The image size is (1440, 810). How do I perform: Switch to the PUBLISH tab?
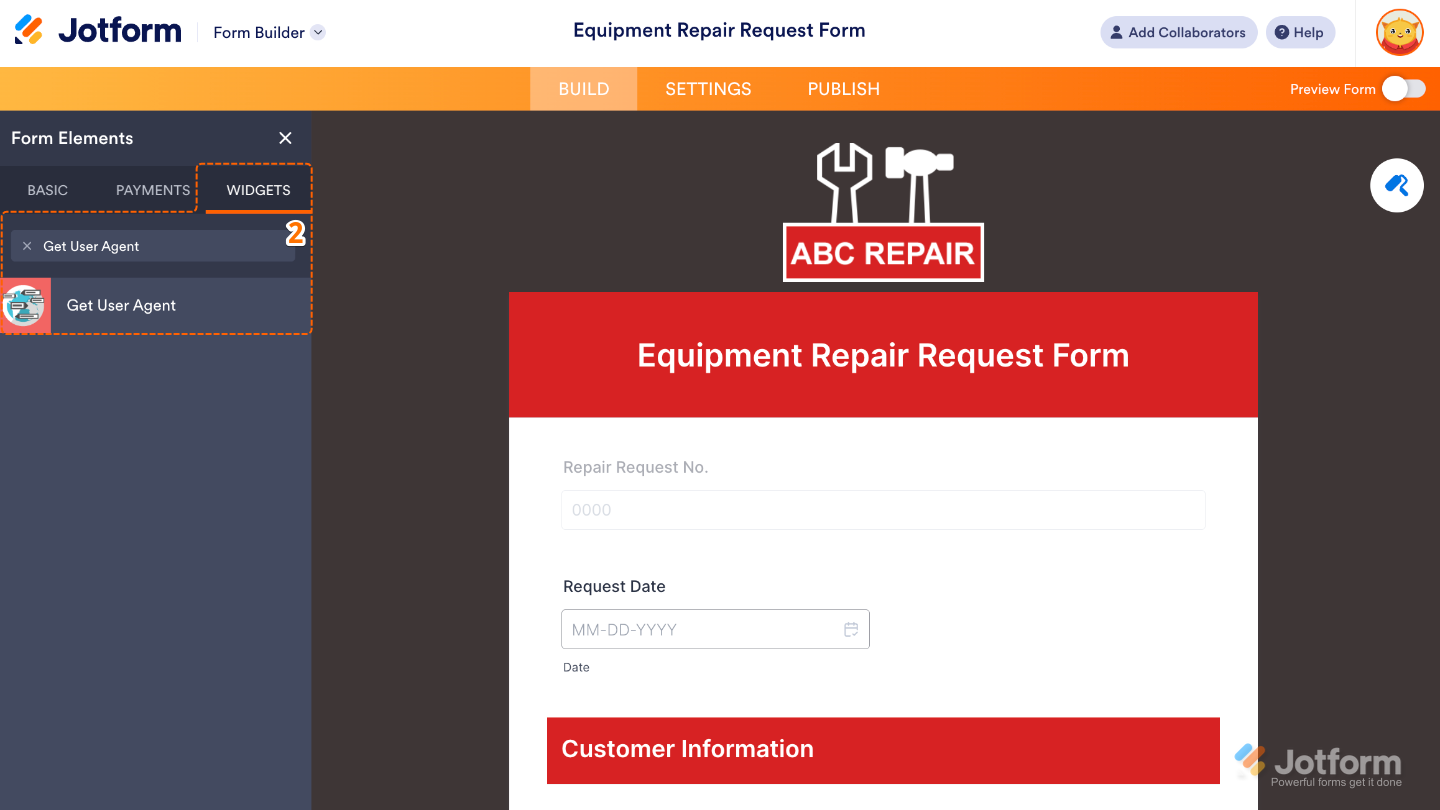[x=843, y=89]
